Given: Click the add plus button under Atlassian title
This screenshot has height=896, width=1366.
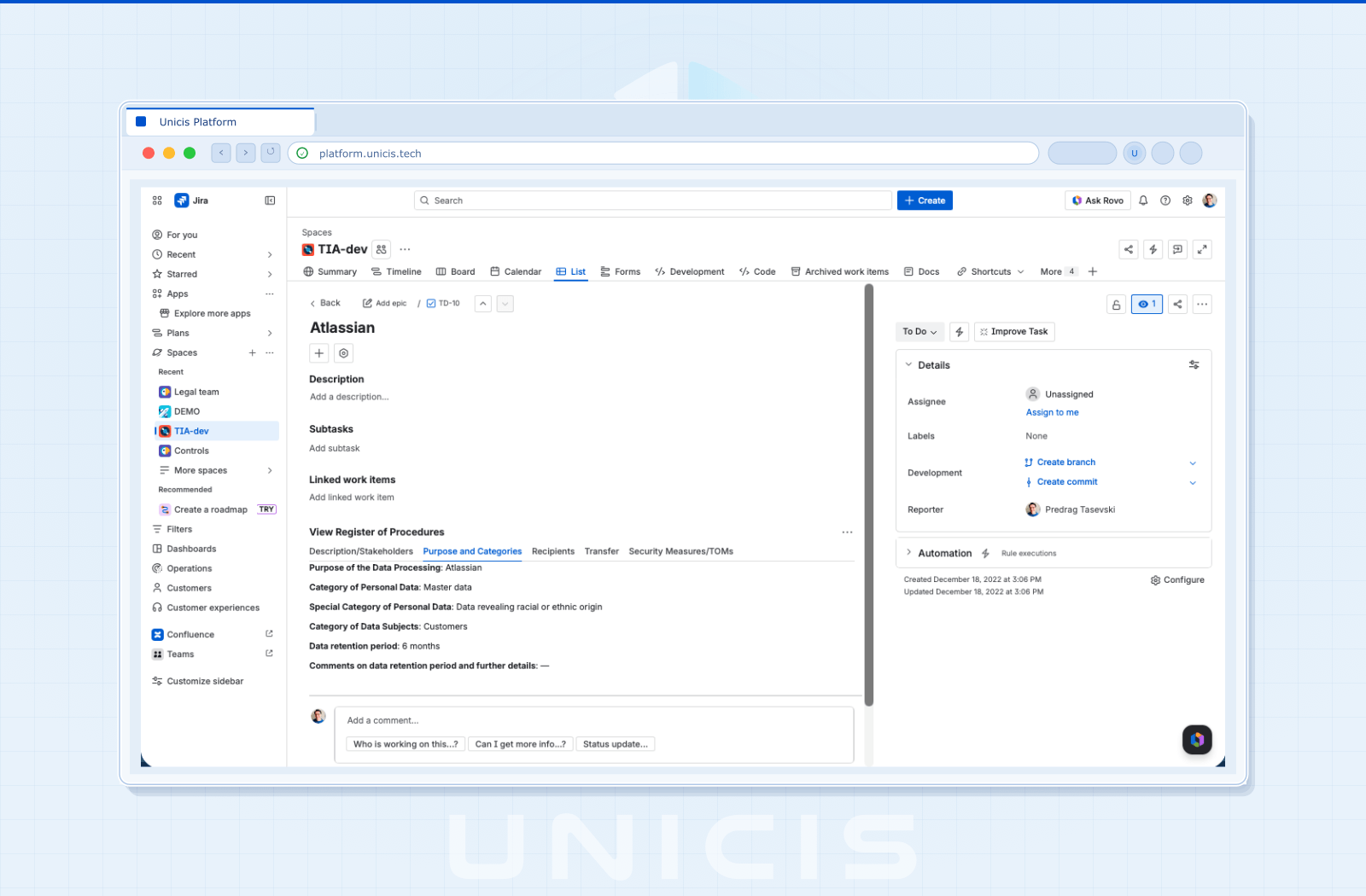Looking at the screenshot, I should click(x=319, y=353).
